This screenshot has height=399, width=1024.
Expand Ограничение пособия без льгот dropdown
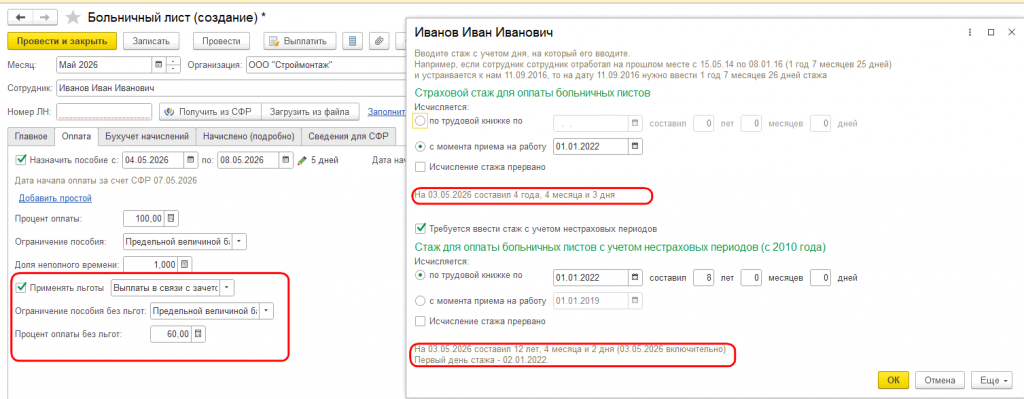[267, 311]
